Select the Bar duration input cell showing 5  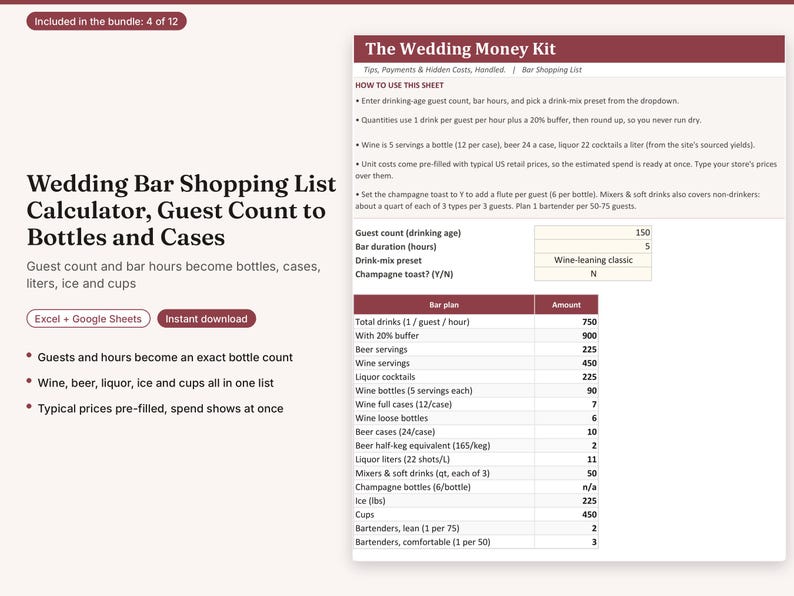(x=593, y=246)
